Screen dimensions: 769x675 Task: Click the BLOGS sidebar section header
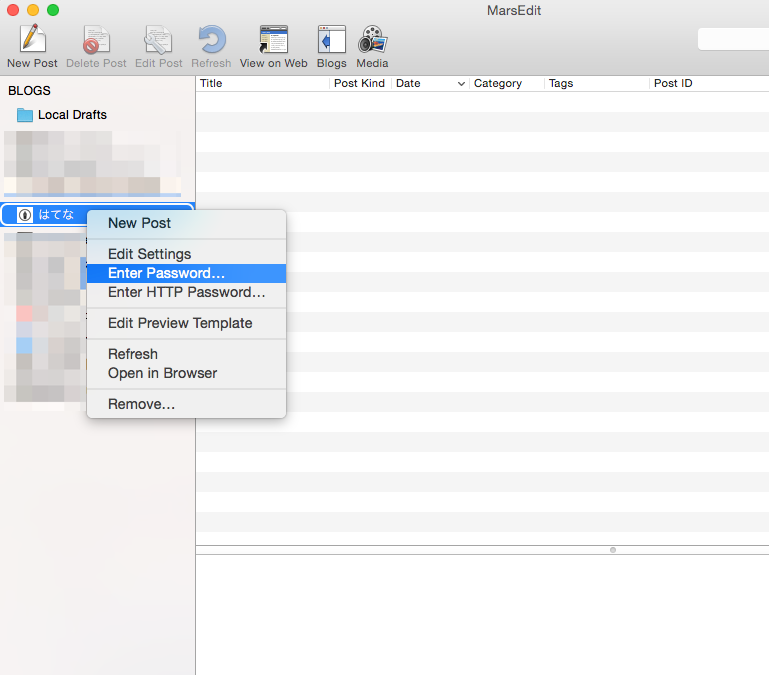[x=29, y=91]
